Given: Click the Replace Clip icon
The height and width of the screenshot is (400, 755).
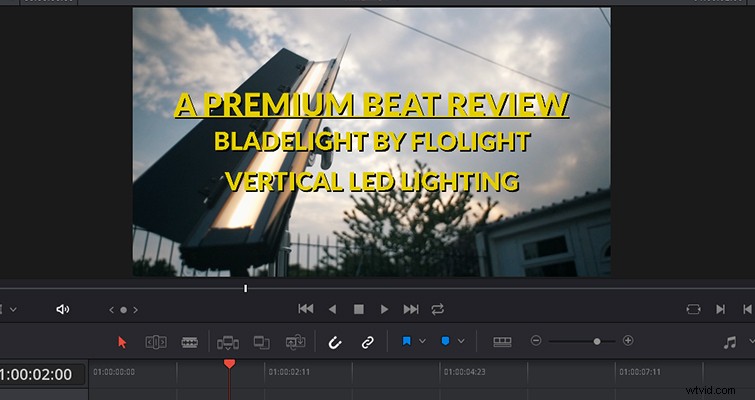Looking at the screenshot, I should click(x=295, y=342).
